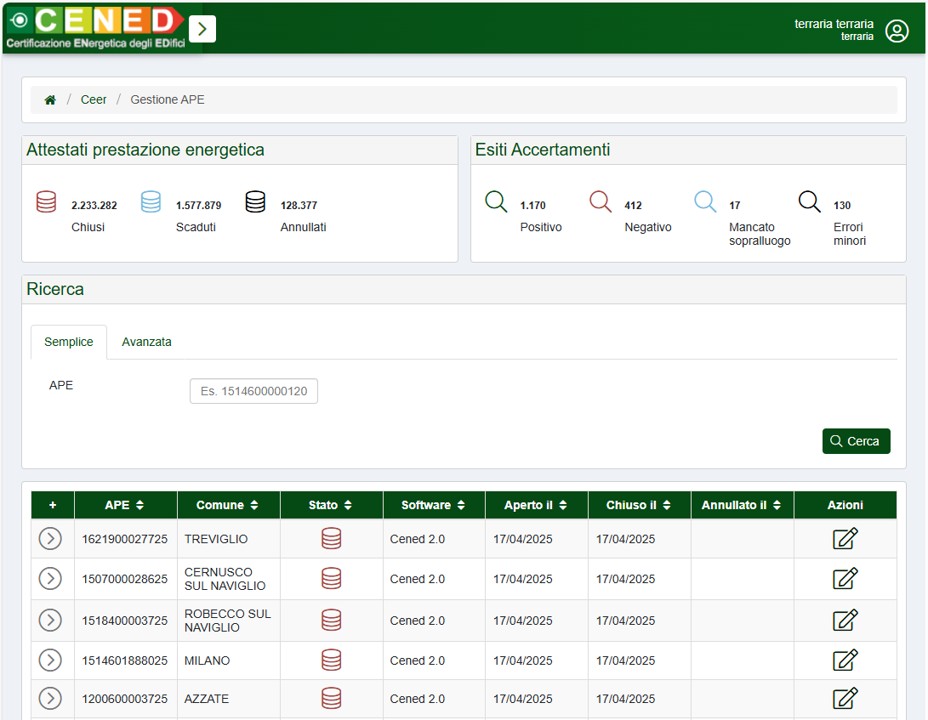Viewport: 928px width, 720px height.
Task: Sort the table by Software column
Action: [434, 505]
